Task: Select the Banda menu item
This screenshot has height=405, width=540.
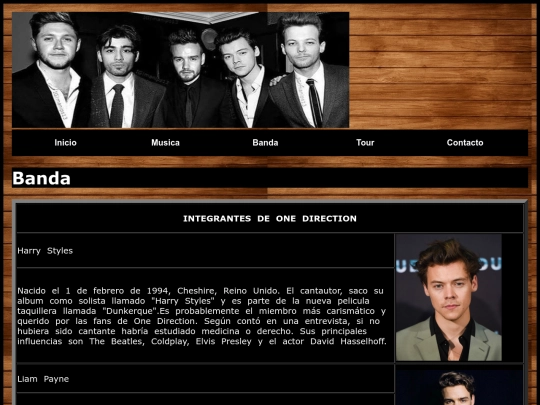Action: pyautogui.click(x=265, y=143)
